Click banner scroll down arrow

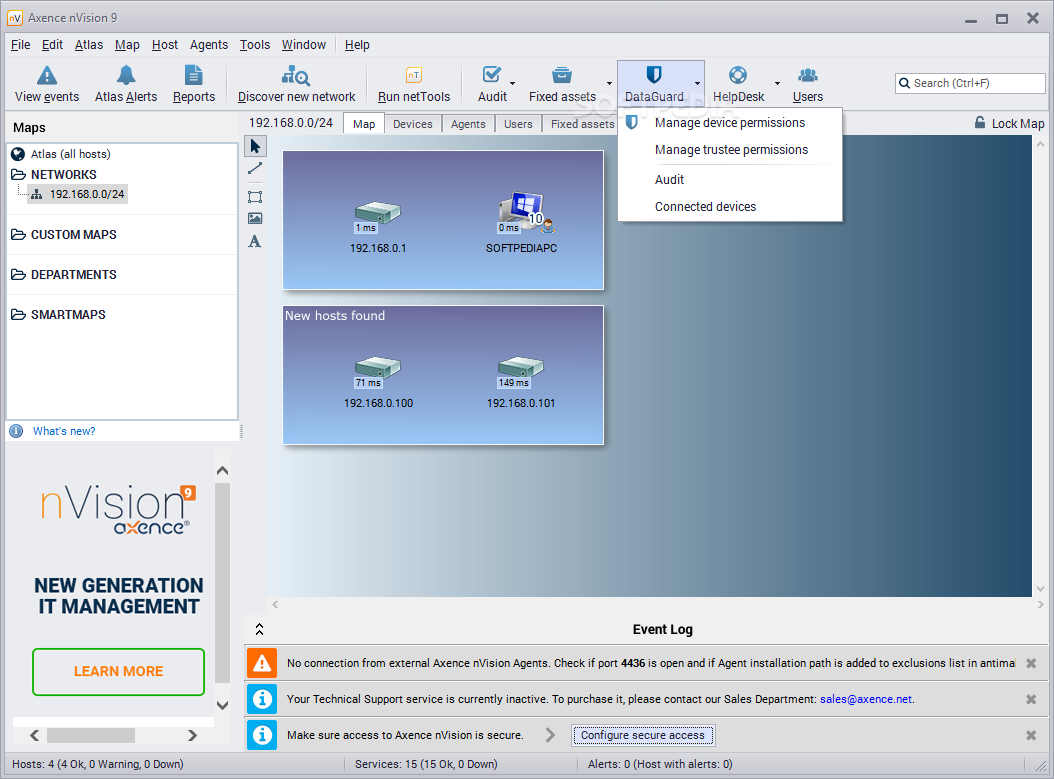point(222,705)
